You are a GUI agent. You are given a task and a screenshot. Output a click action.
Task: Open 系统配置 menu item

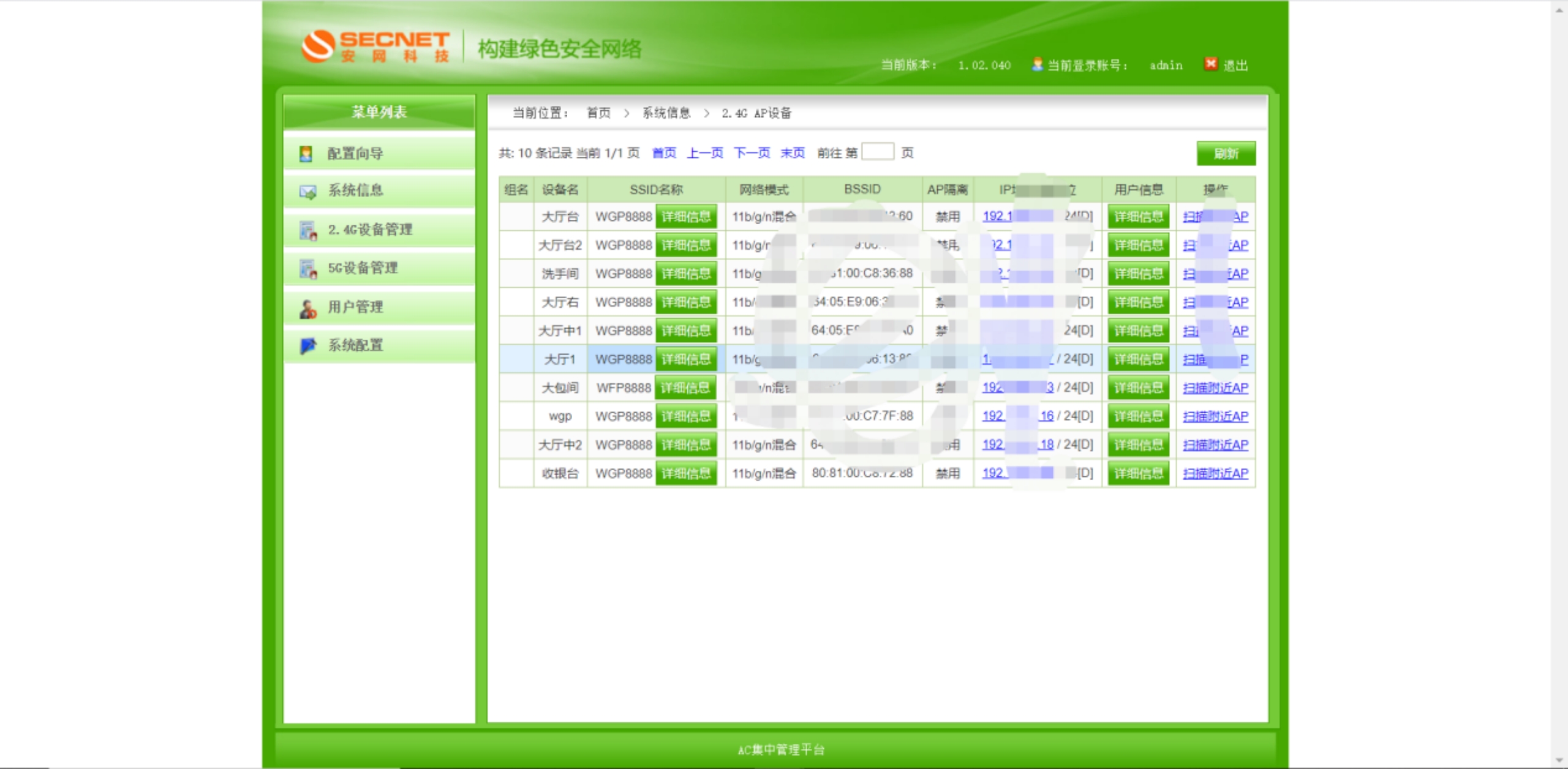[355, 345]
